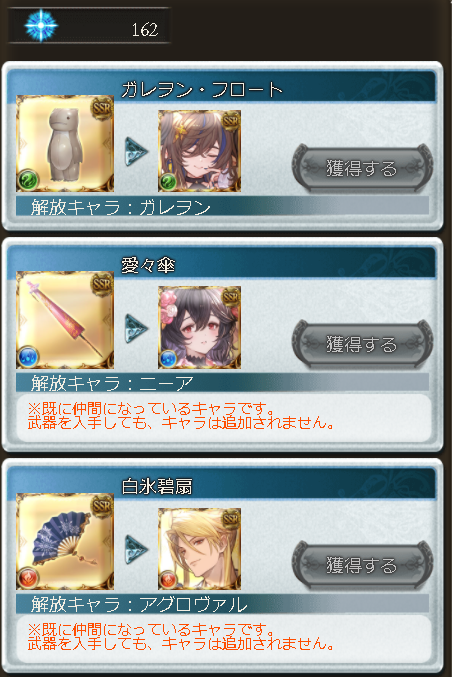This screenshot has width=452, height=677.
Task: Select the 愛々傘 umbrella weapon thumbnail
Action: pos(65,320)
